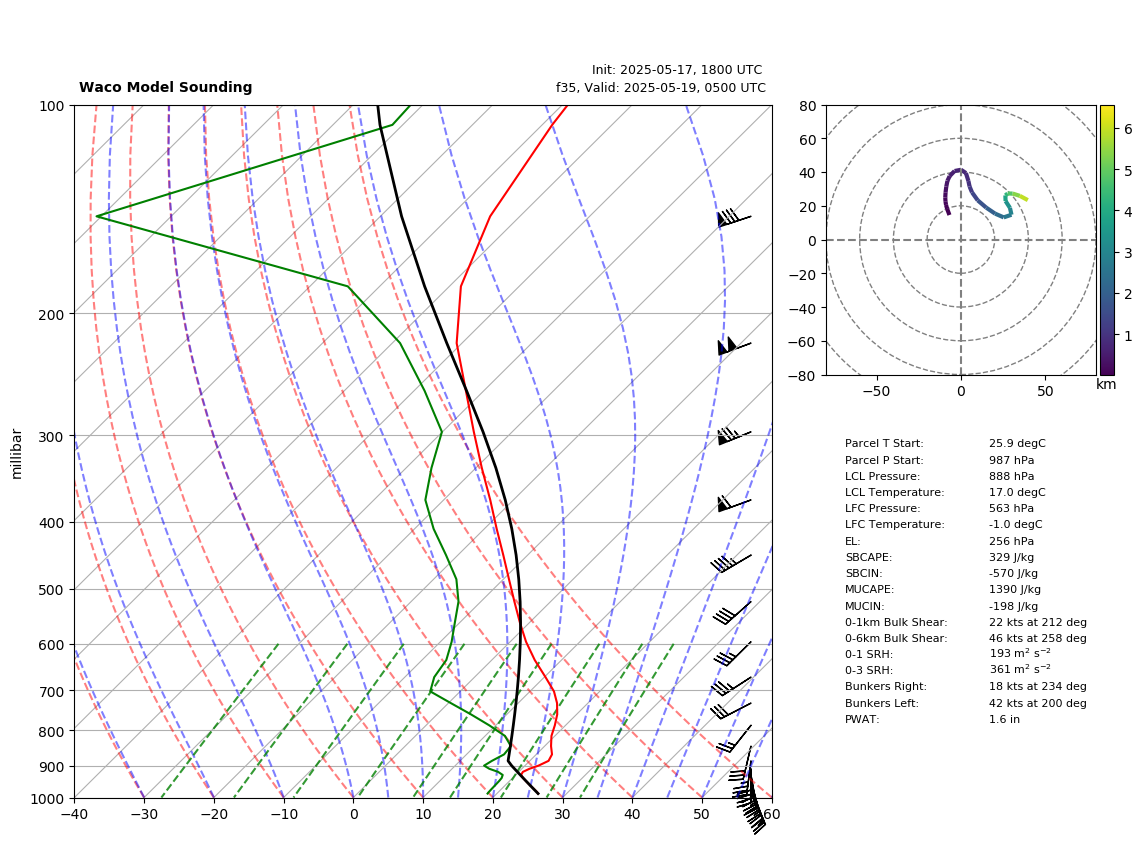Click the '193 m² s⁻²' value

(x=1020, y=653)
